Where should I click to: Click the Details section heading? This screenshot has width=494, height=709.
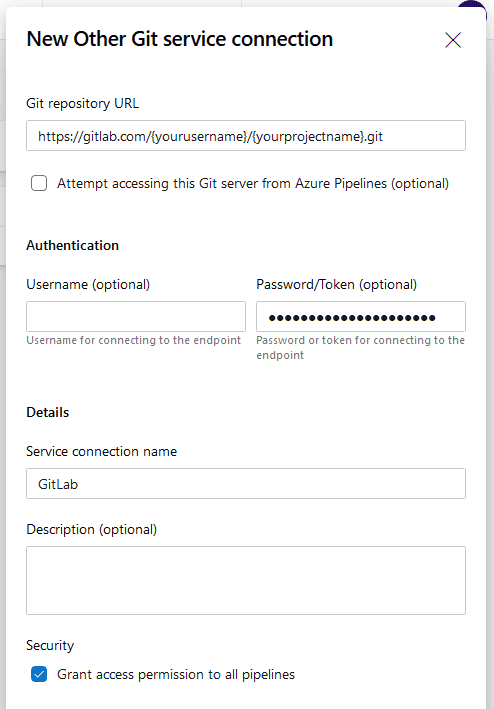(47, 412)
